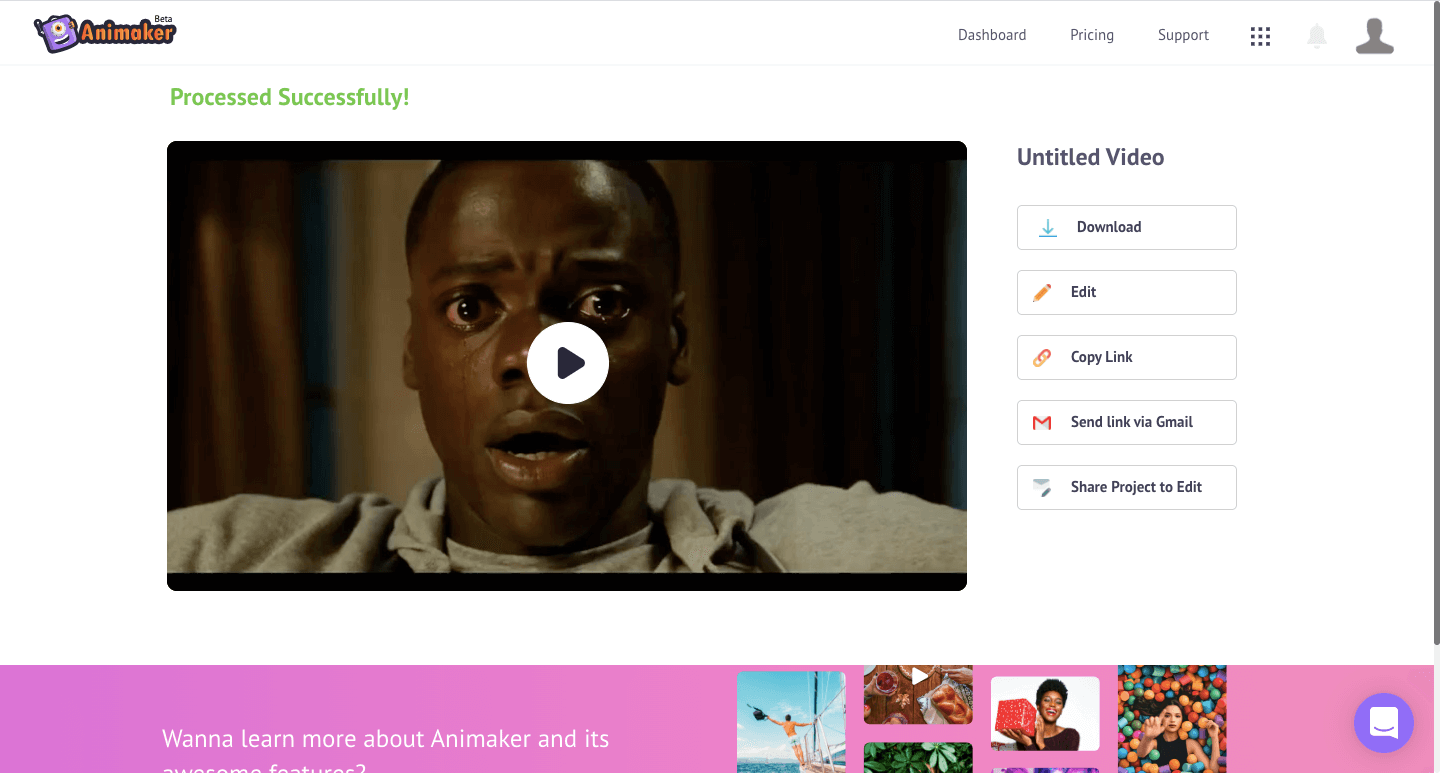Click the woman holding red gift thumbnail
This screenshot has height=773, width=1440.
pos(1045,713)
